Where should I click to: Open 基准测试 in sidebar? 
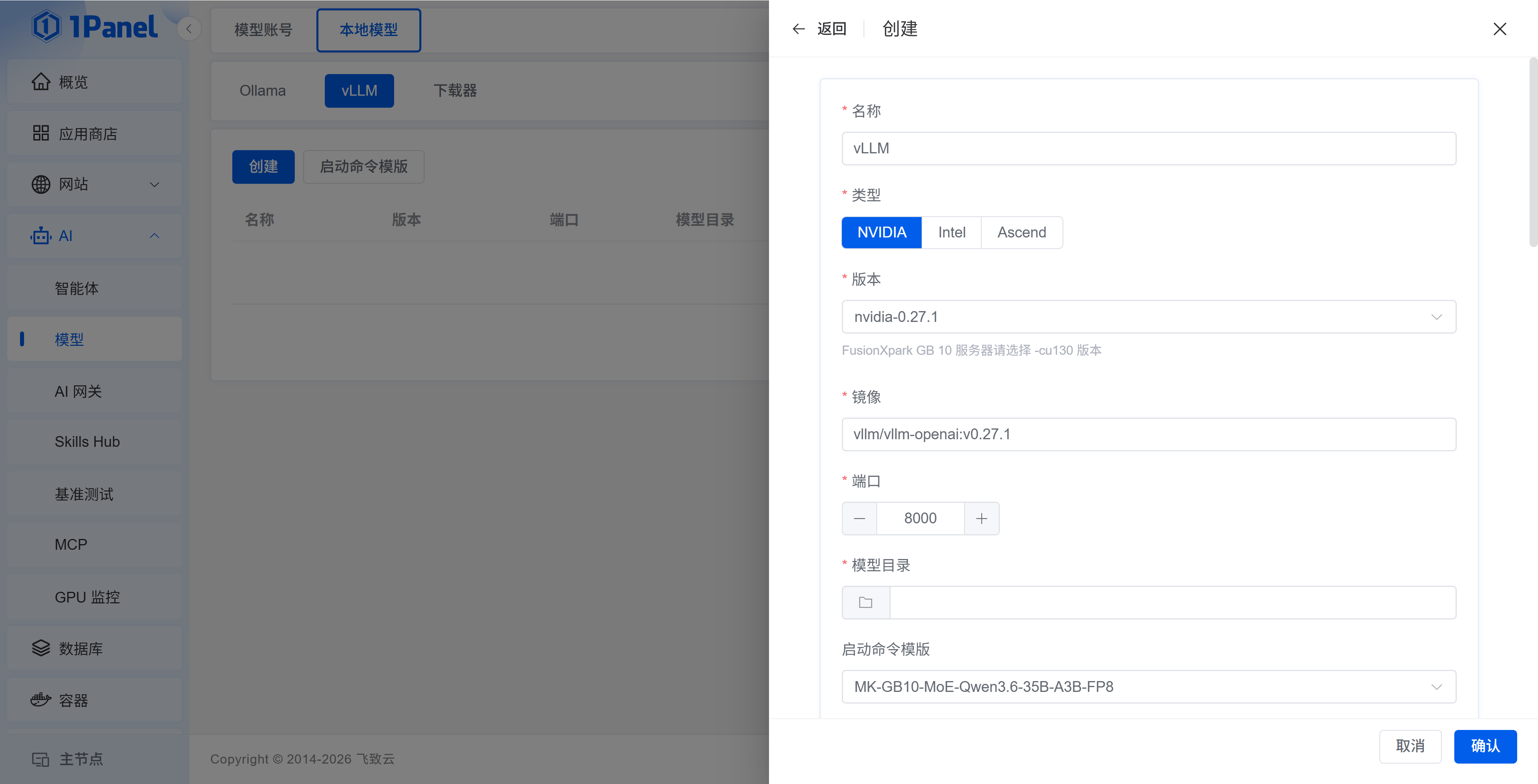pos(95,494)
